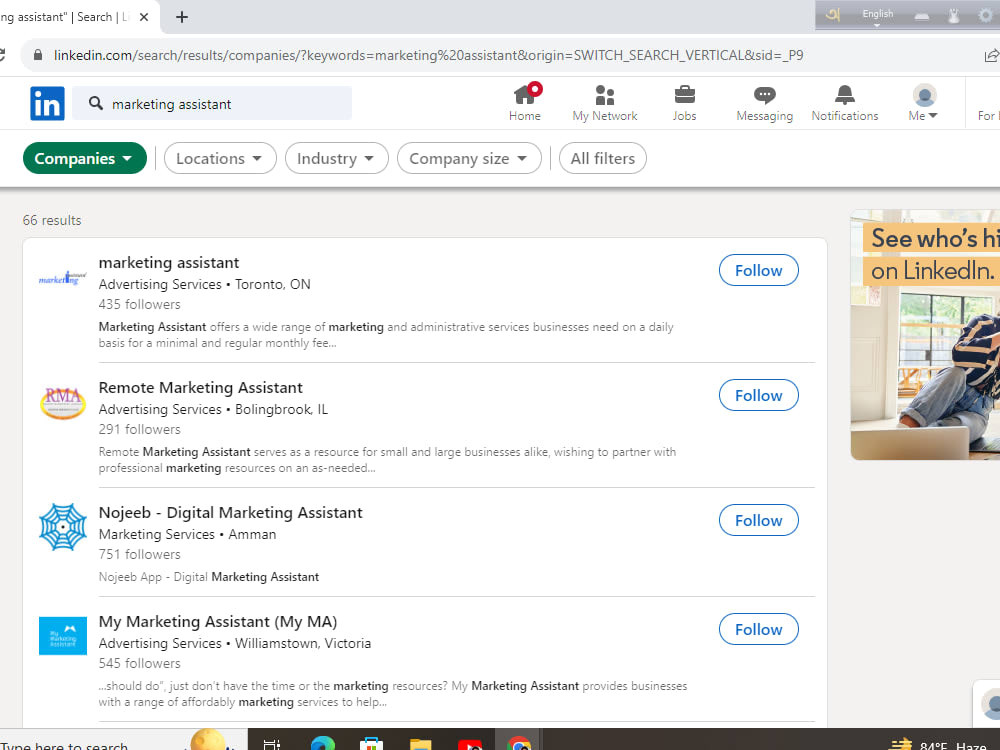1000x750 pixels.
Task: Open the Companies filter dropdown
Action: pyautogui.click(x=85, y=158)
